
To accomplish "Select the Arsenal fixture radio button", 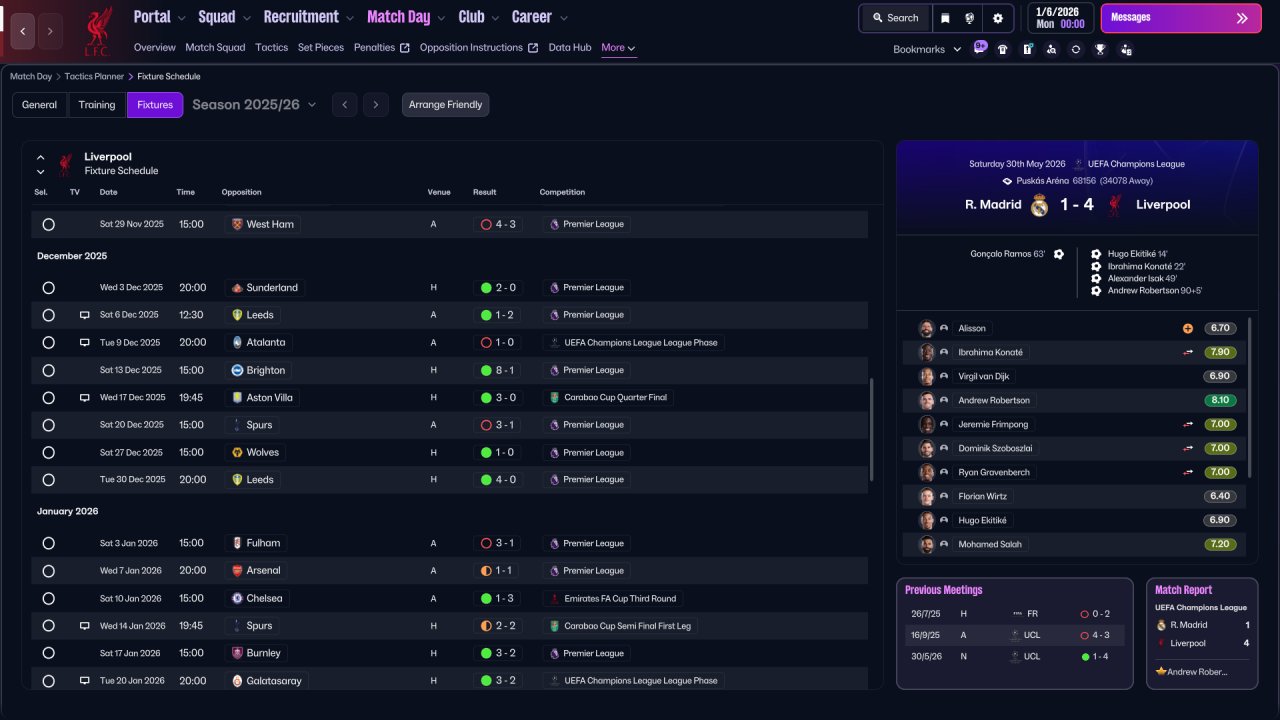I will [48, 571].
